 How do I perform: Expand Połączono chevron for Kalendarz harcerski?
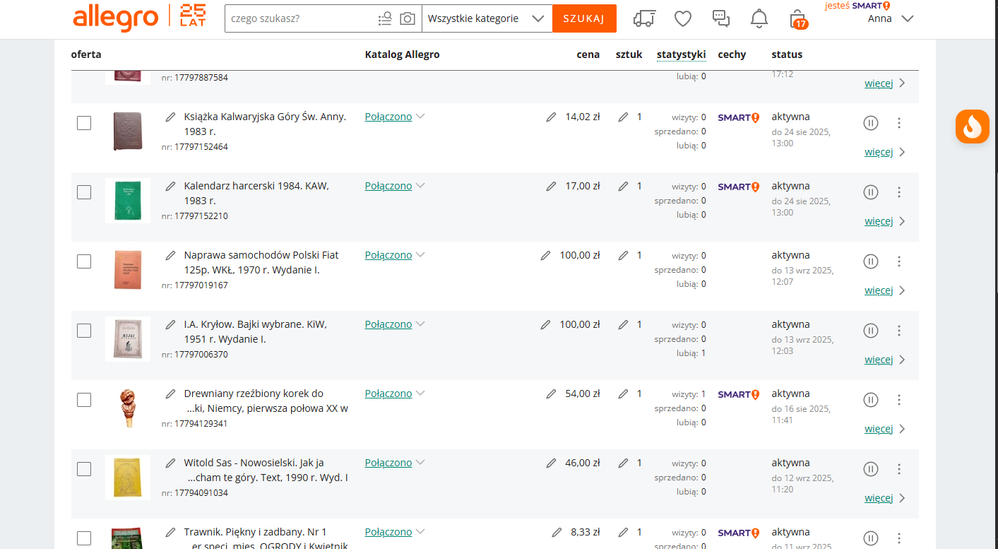coord(420,186)
